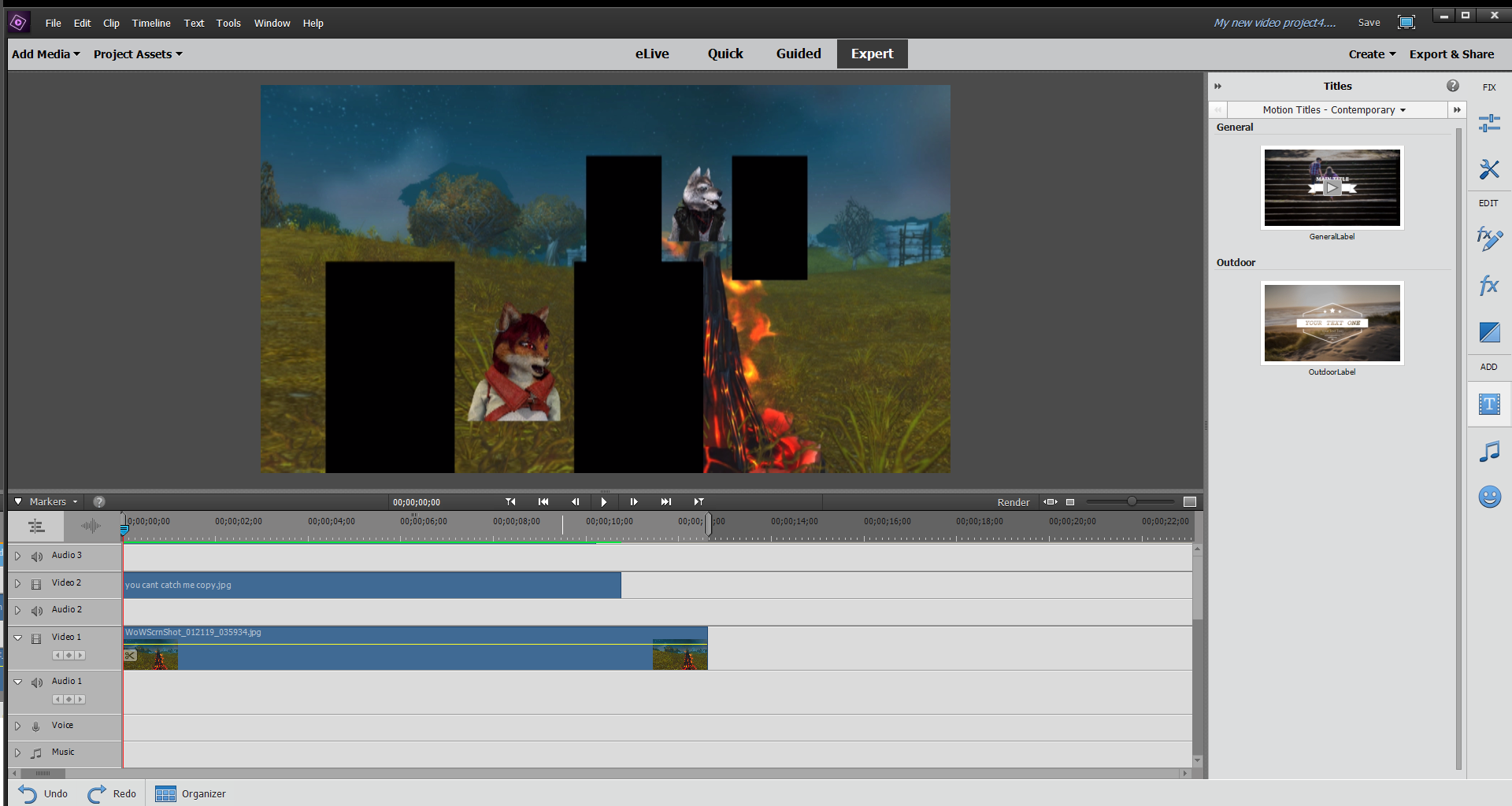Screen dimensions: 1512x806
Task: Toggle the timeline track options view button
Action: [x=36, y=527]
